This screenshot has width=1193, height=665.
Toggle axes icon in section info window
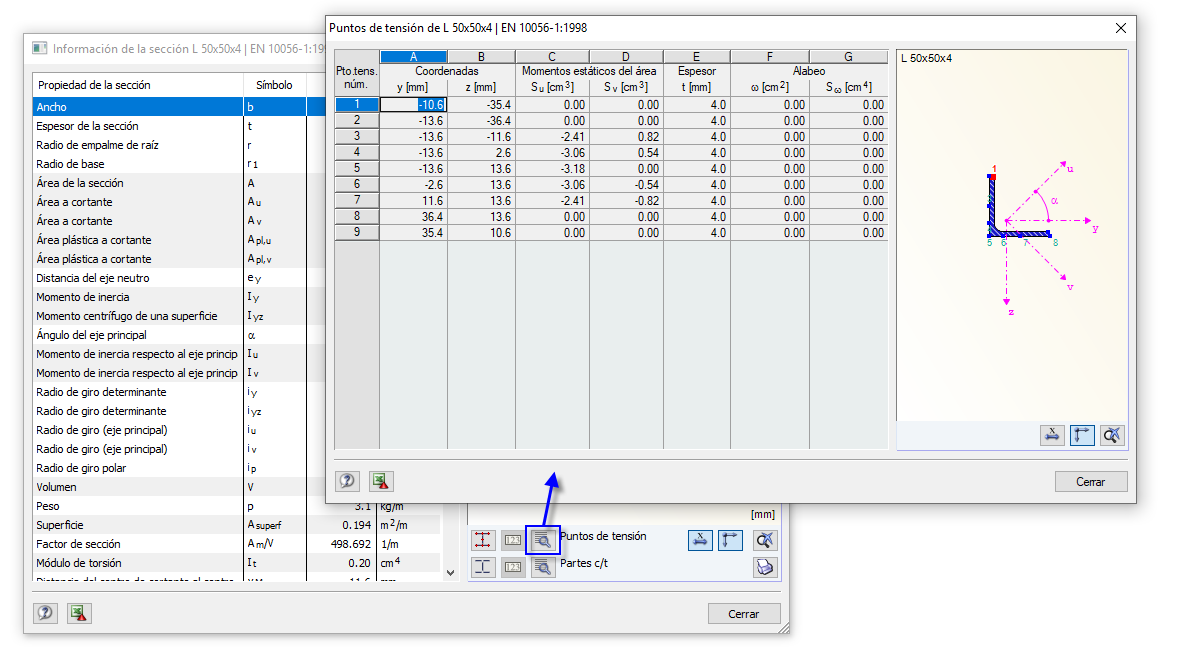tap(730, 540)
